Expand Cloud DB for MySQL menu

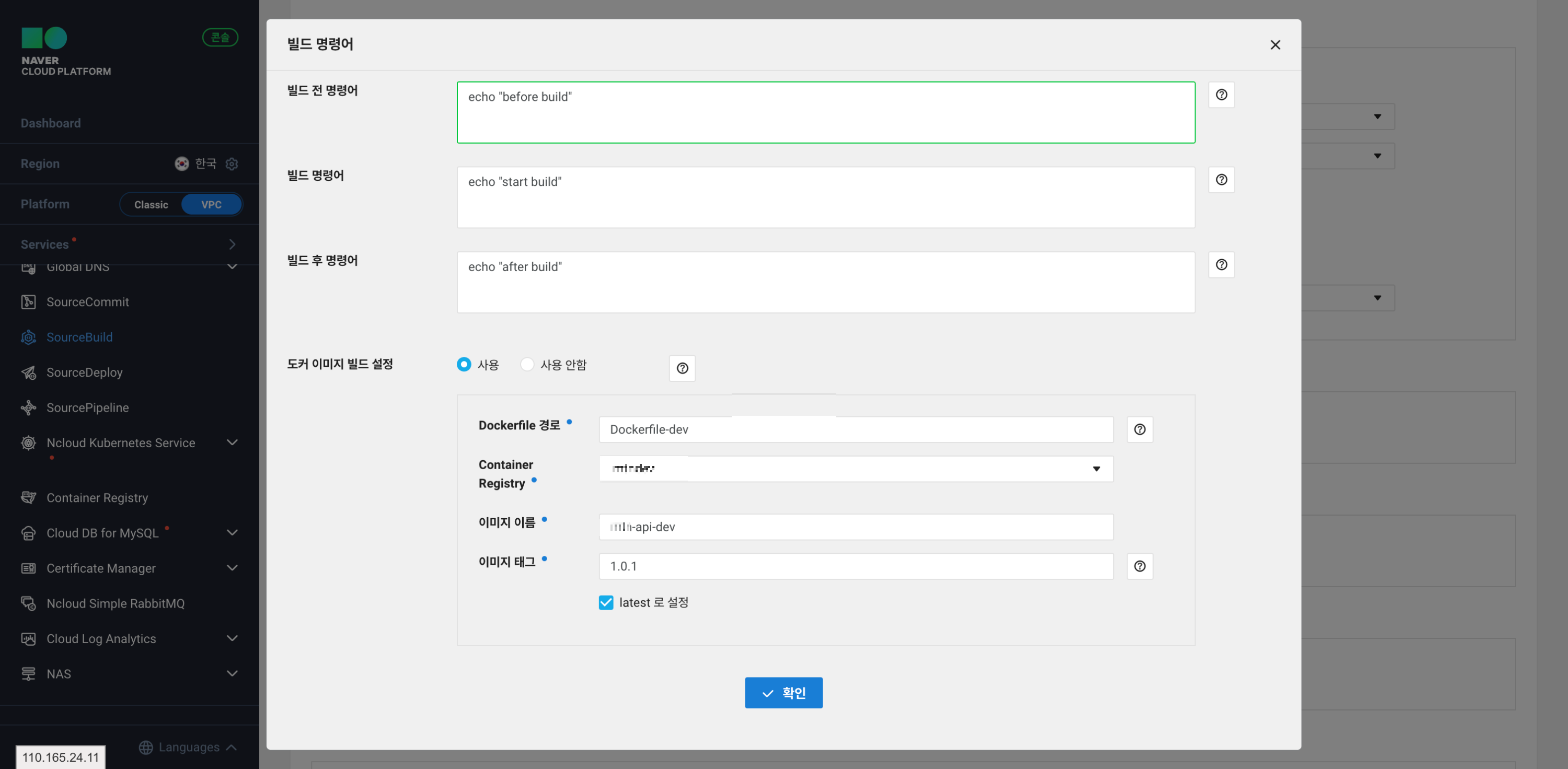pos(232,533)
